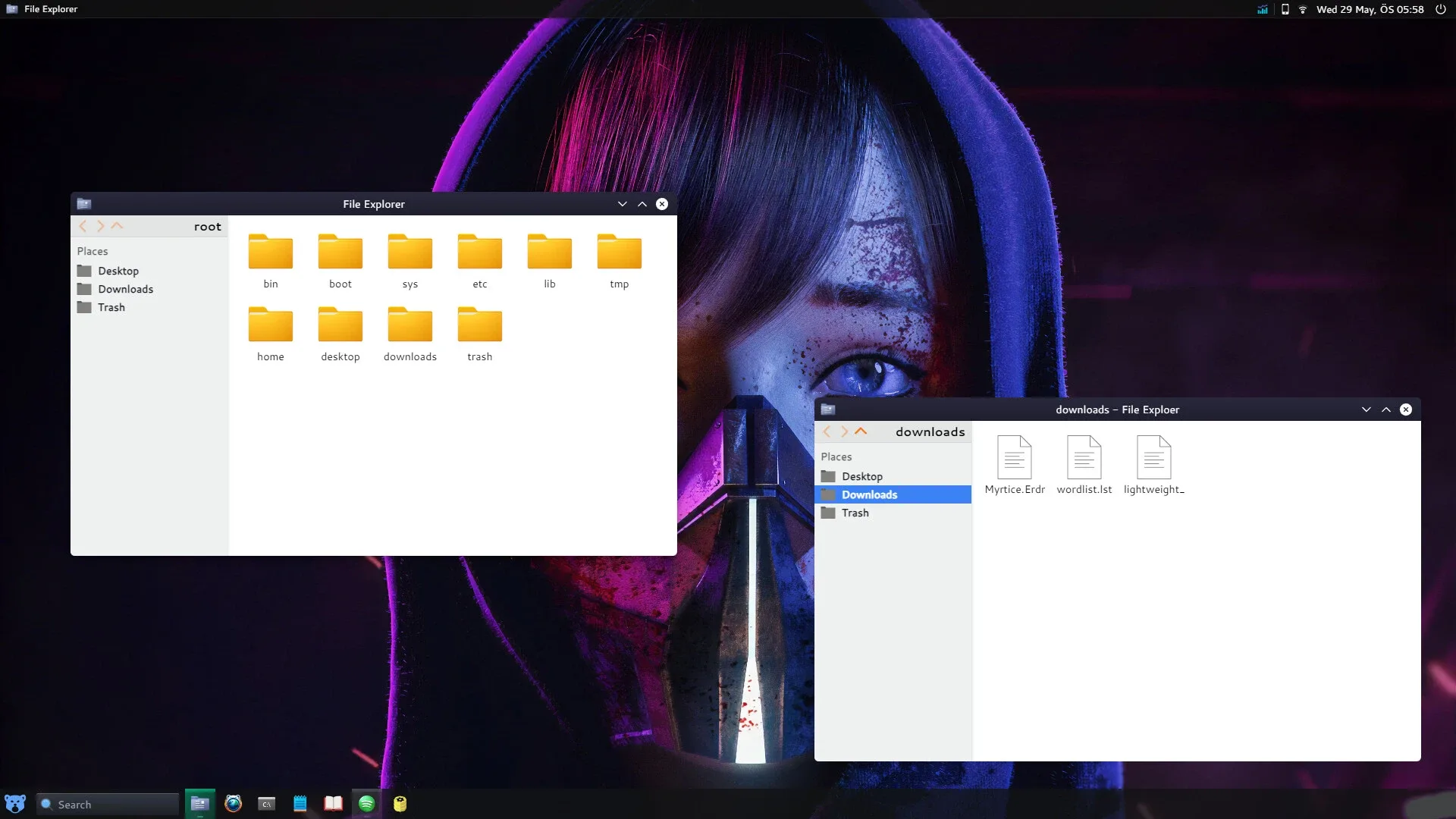This screenshot has height=819, width=1456.
Task: Click the taskbar Search field
Action: [x=108, y=805]
